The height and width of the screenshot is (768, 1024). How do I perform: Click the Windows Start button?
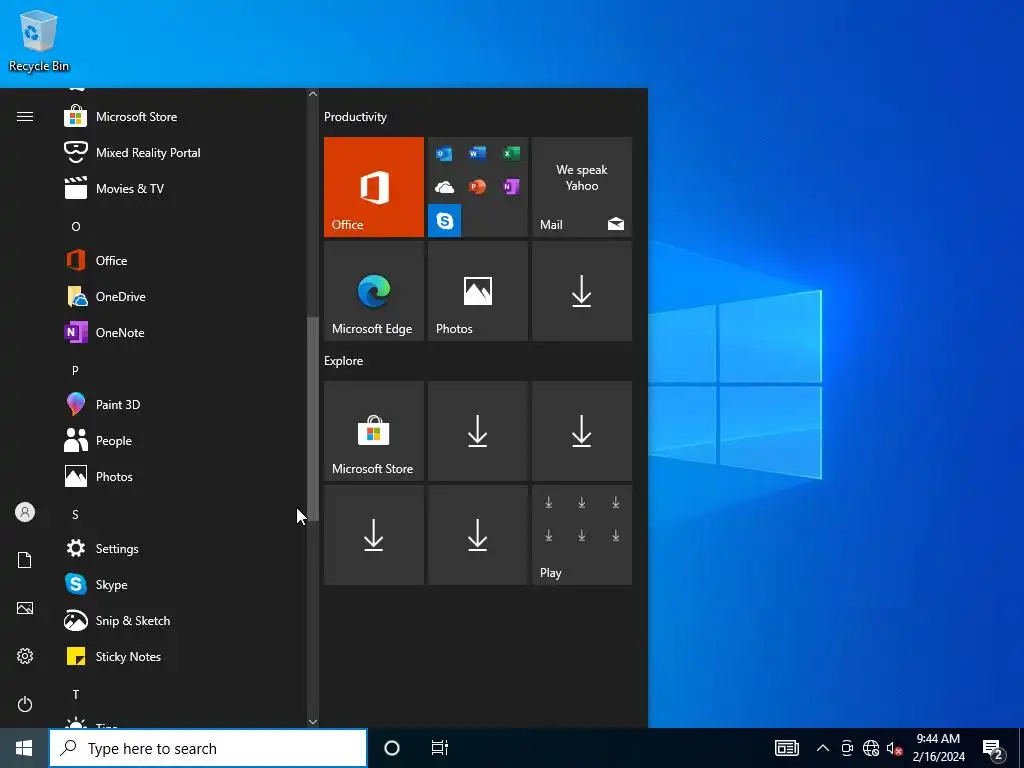(24, 748)
